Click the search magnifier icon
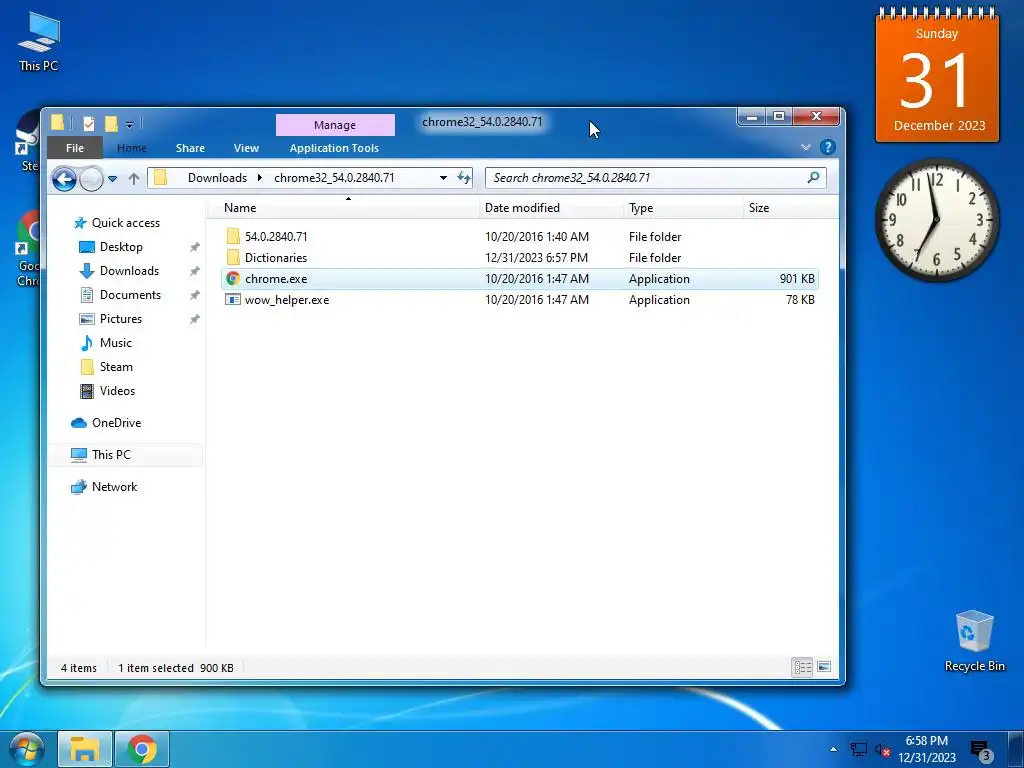The image size is (1024, 768). 813,178
